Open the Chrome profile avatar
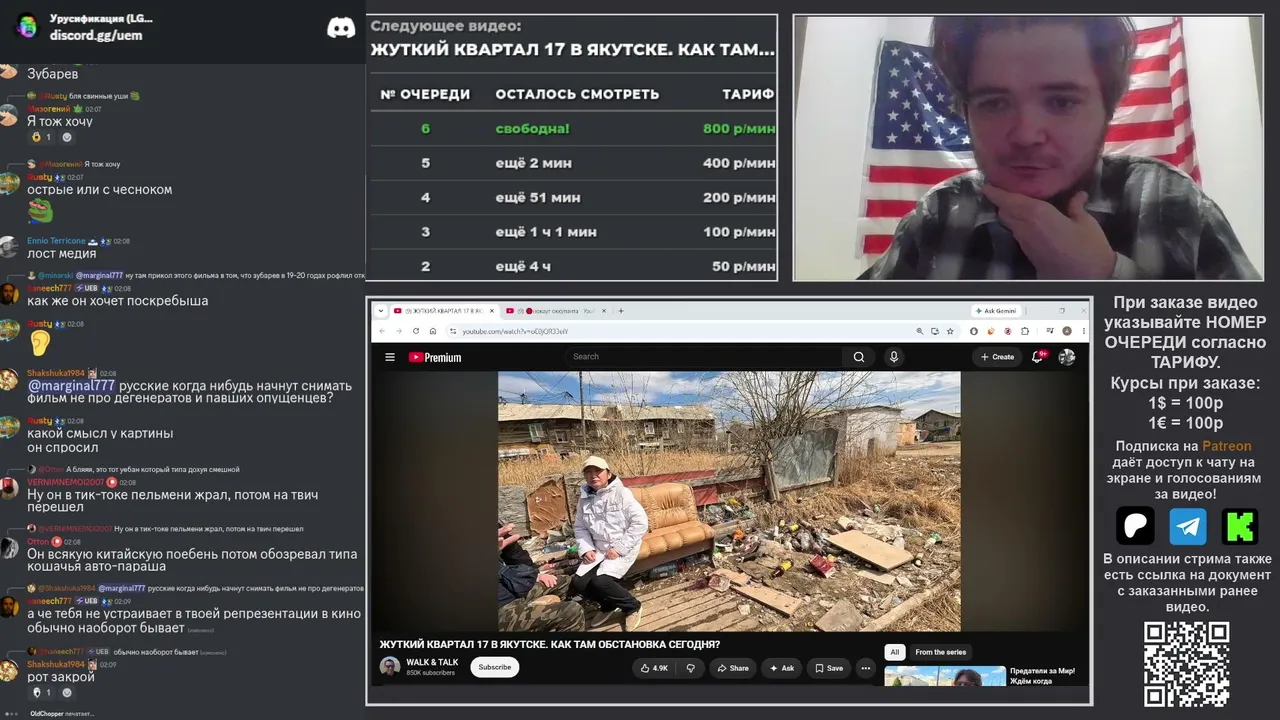The width and height of the screenshot is (1280, 720). (1067, 331)
